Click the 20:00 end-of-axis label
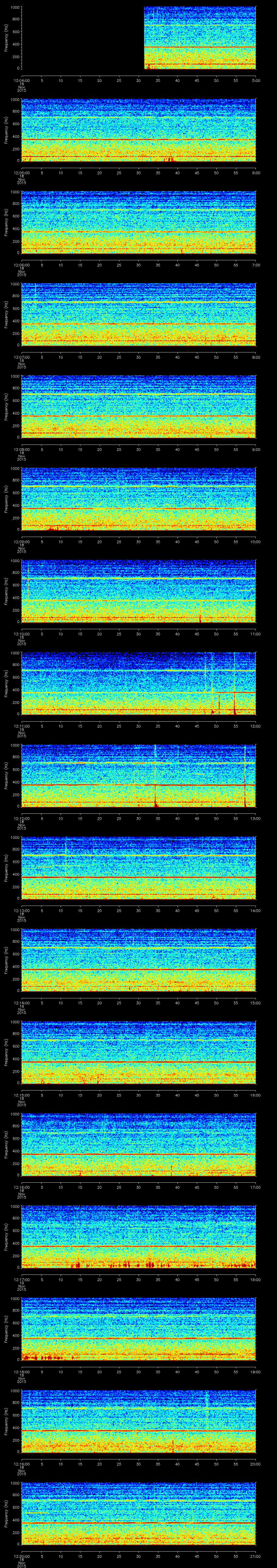 [x=255, y=1464]
